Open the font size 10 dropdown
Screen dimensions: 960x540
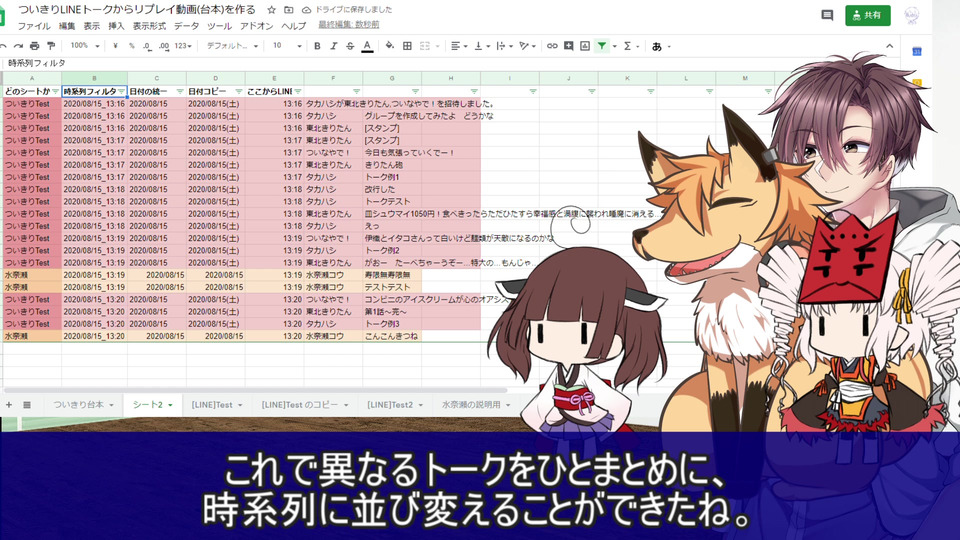point(287,46)
